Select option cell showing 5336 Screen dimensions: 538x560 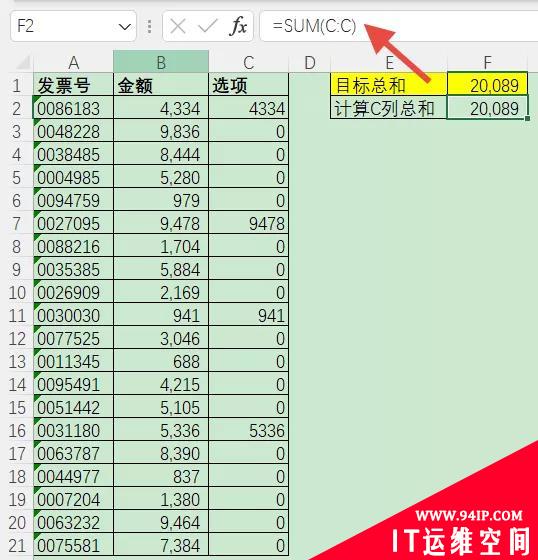249,430
